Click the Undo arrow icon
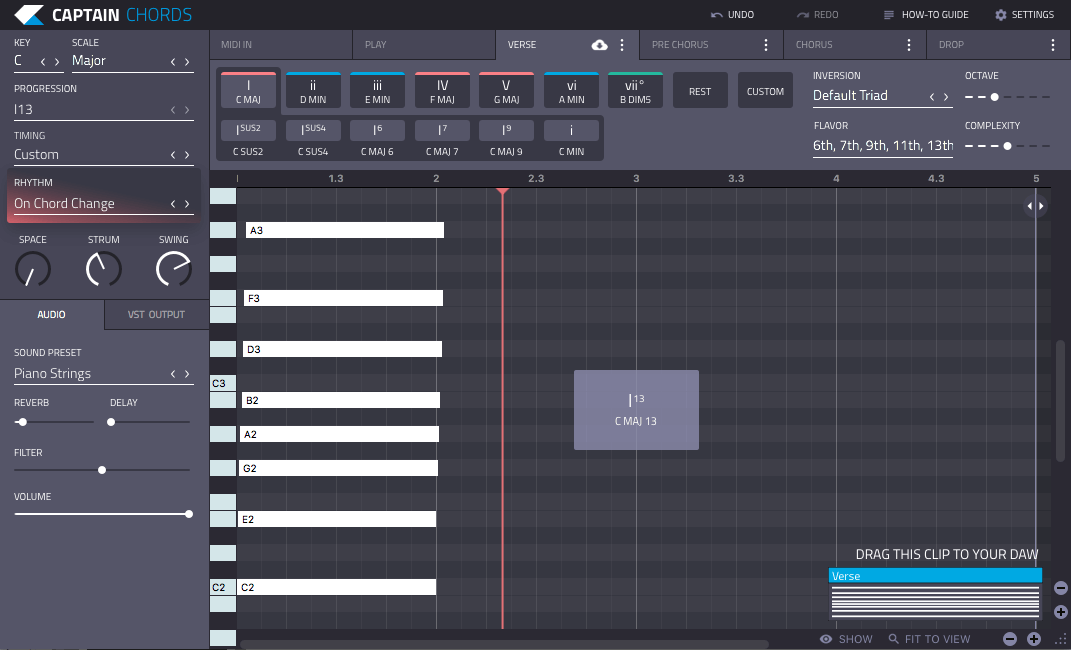Viewport: 1071px width, 650px height. (x=716, y=15)
